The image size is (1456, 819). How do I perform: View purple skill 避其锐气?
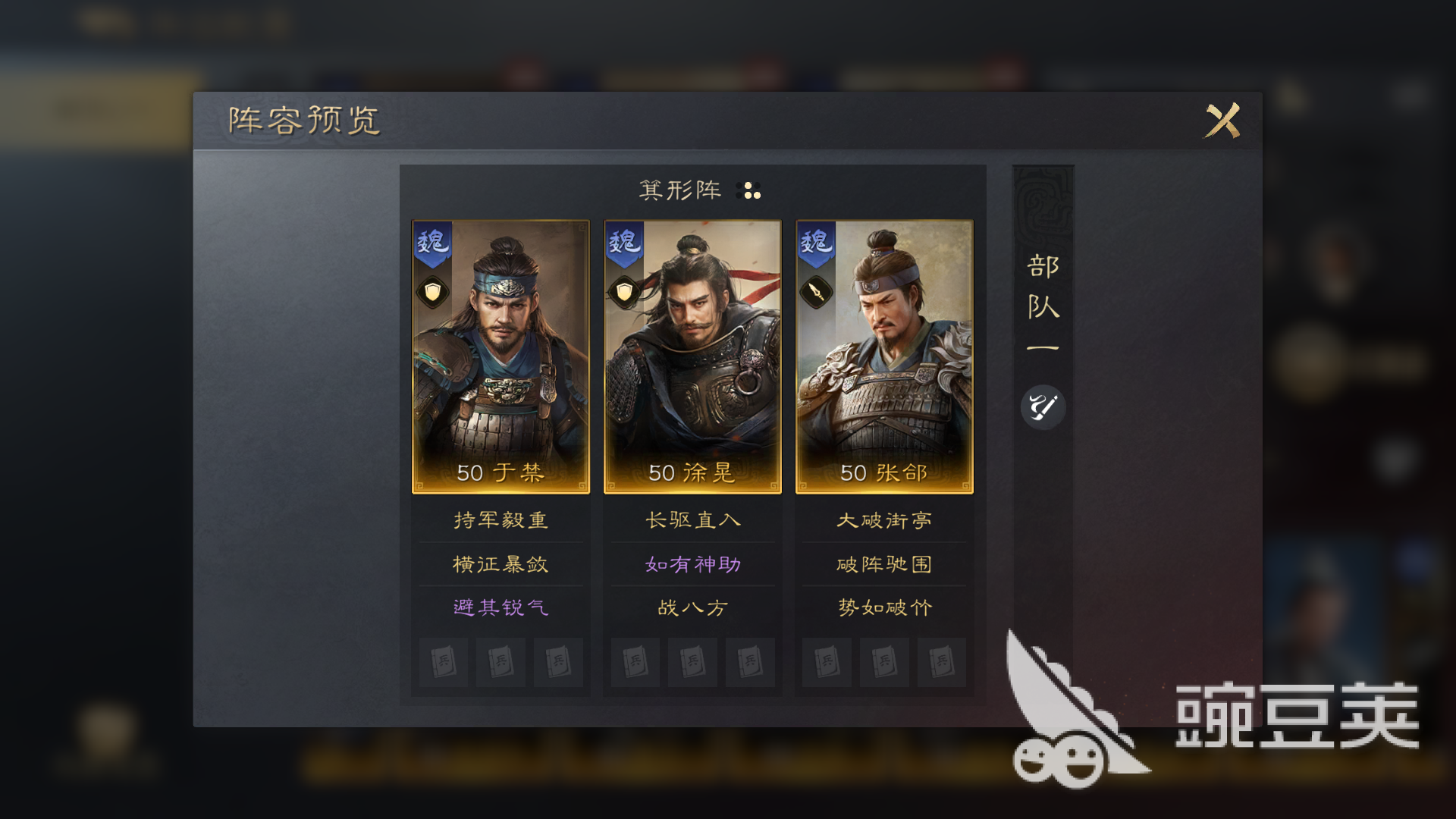(x=500, y=607)
